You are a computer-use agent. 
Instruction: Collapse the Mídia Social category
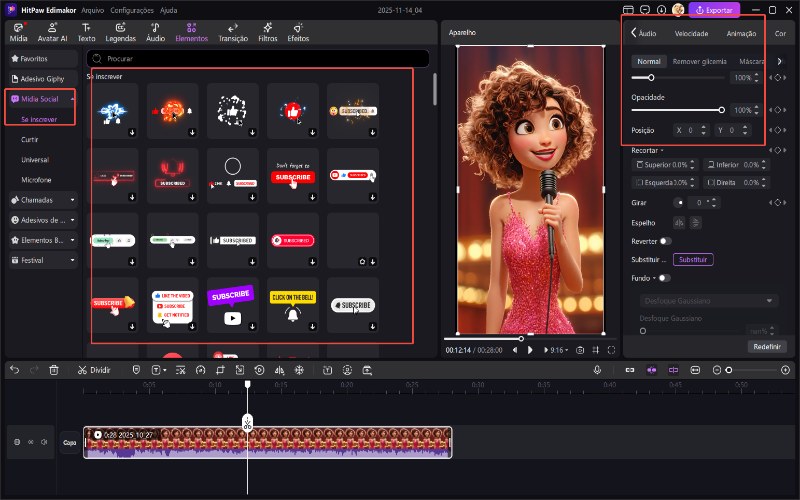[72, 99]
